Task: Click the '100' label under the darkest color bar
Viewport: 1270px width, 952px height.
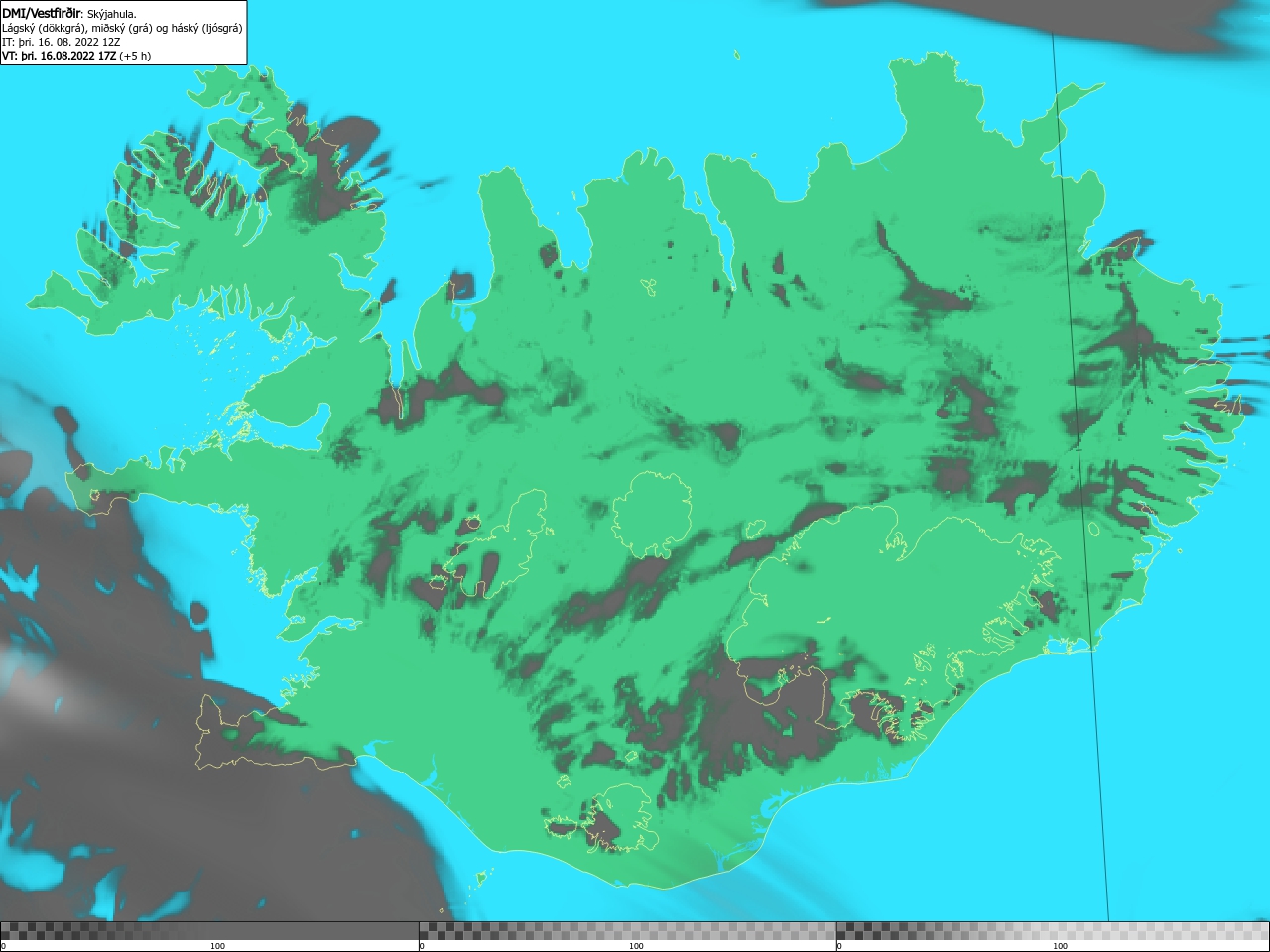Action: tap(217, 946)
